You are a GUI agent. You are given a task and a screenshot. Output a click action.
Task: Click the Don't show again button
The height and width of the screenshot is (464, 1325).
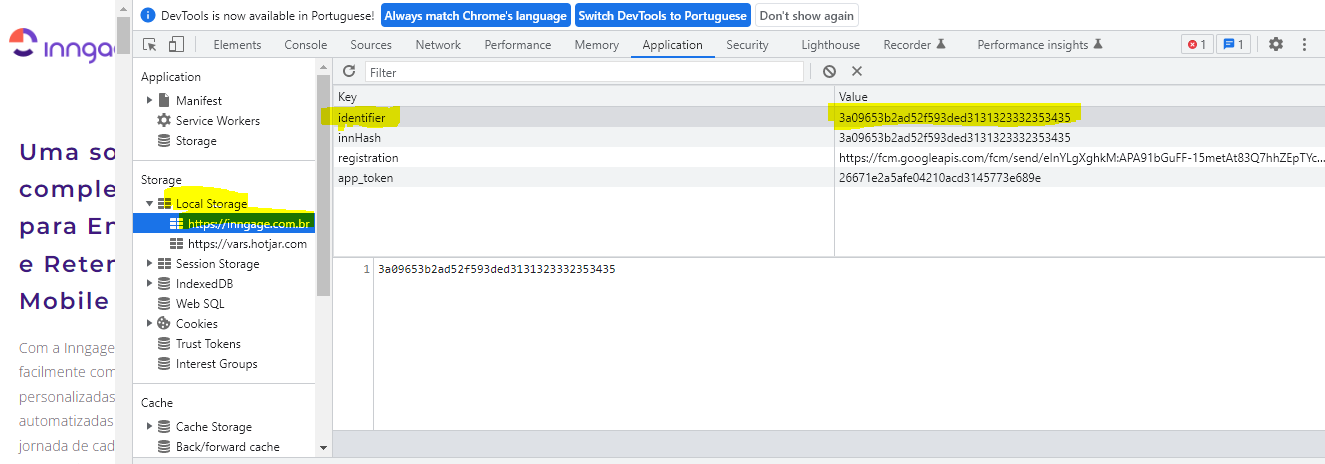pos(806,16)
